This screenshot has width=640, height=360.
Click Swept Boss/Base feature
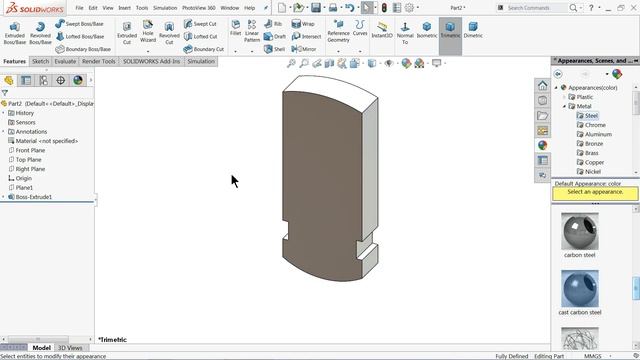(80, 24)
